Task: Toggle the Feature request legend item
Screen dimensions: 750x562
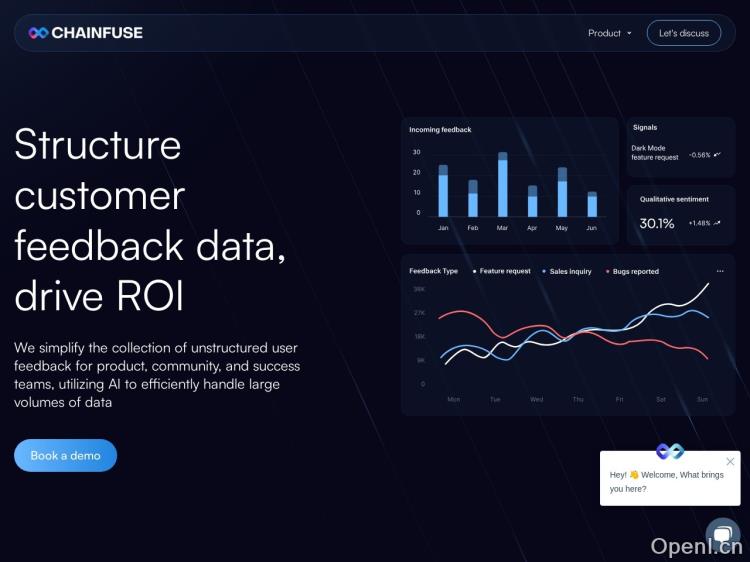Action: (502, 271)
